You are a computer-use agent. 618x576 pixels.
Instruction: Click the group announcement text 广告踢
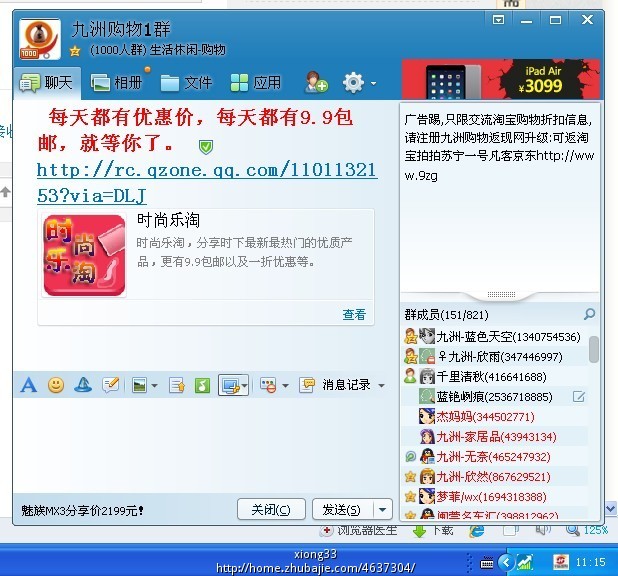[x=499, y=147]
